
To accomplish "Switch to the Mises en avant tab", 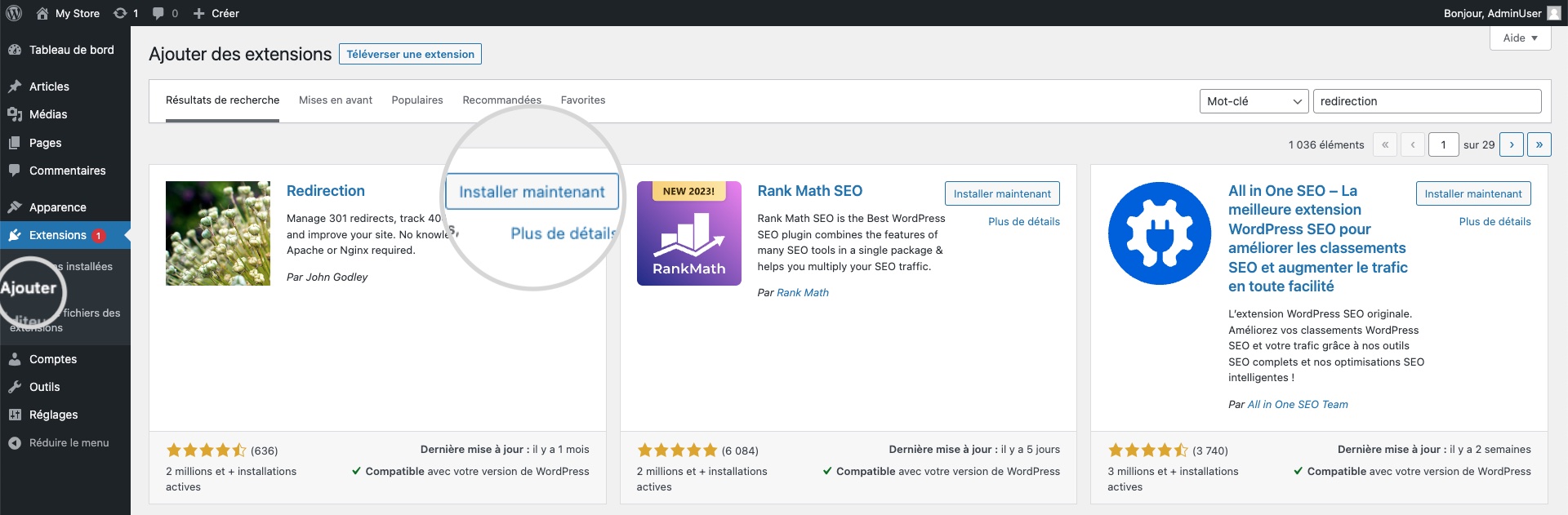I will (336, 100).
